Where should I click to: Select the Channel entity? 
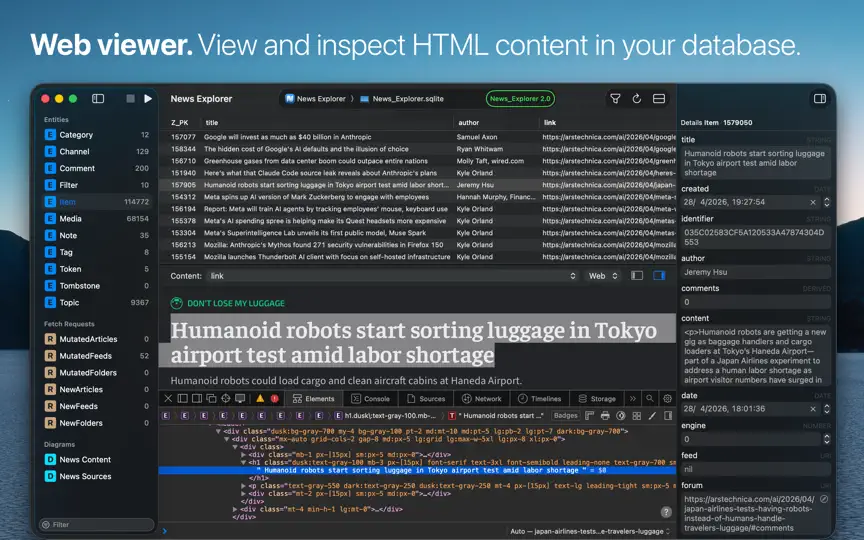(97, 152)
